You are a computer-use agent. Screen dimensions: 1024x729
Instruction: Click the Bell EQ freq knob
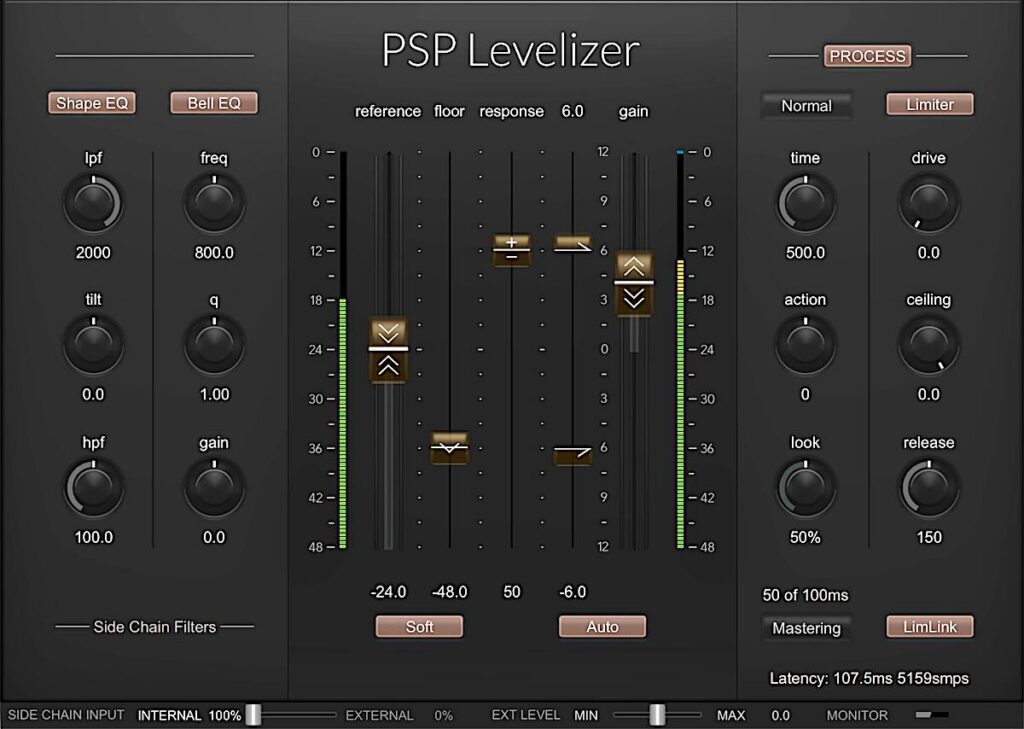[x=214, y=204]
